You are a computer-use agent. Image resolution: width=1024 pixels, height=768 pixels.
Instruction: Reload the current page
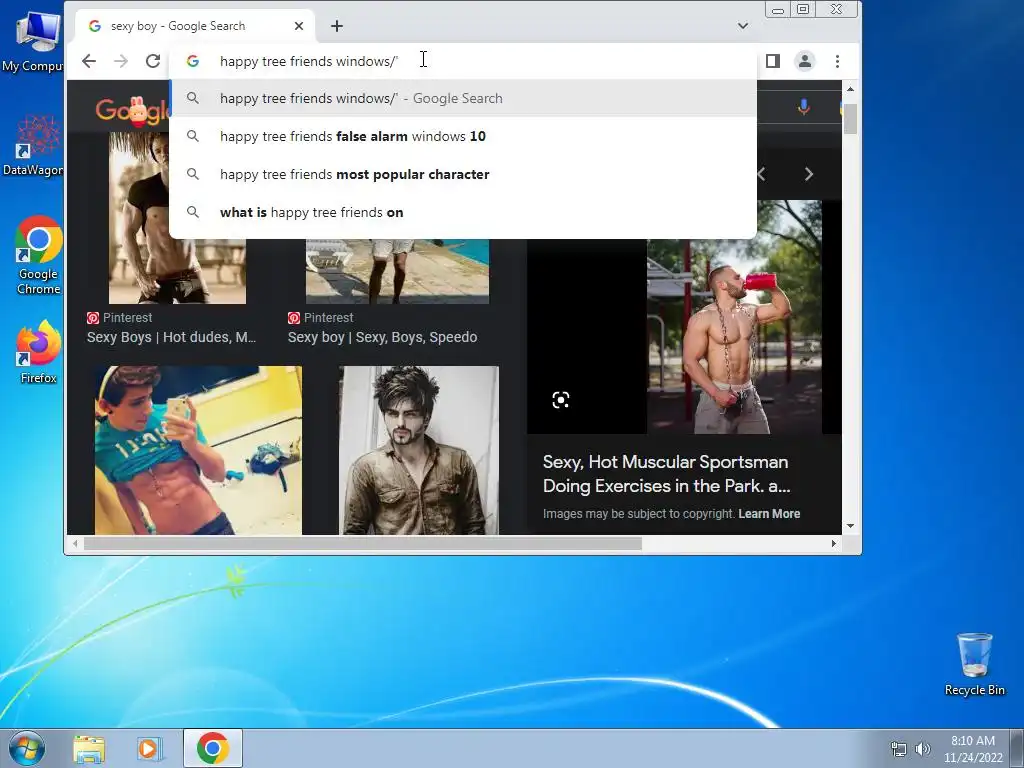153,61
